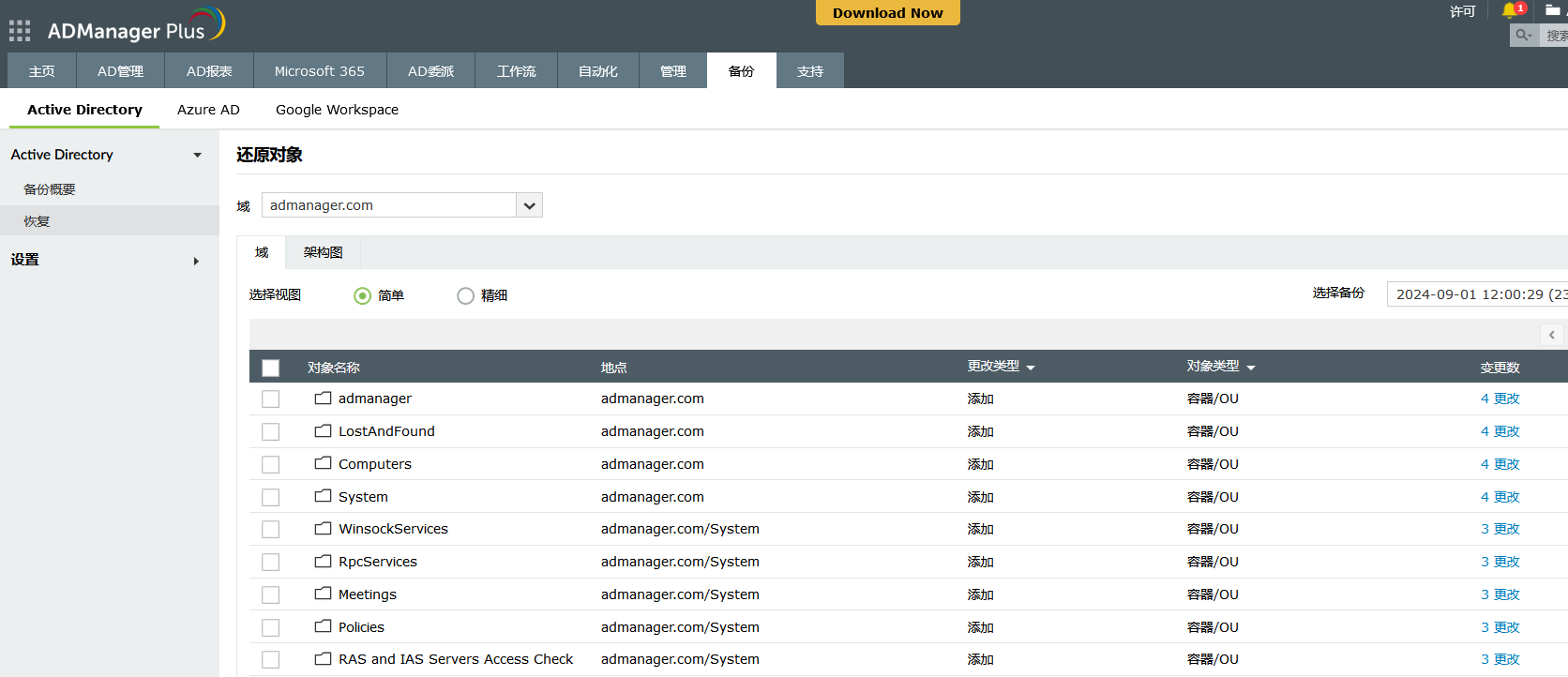Expand the 设置 sidebar section
1568x677 pixels.
(196, 261)
